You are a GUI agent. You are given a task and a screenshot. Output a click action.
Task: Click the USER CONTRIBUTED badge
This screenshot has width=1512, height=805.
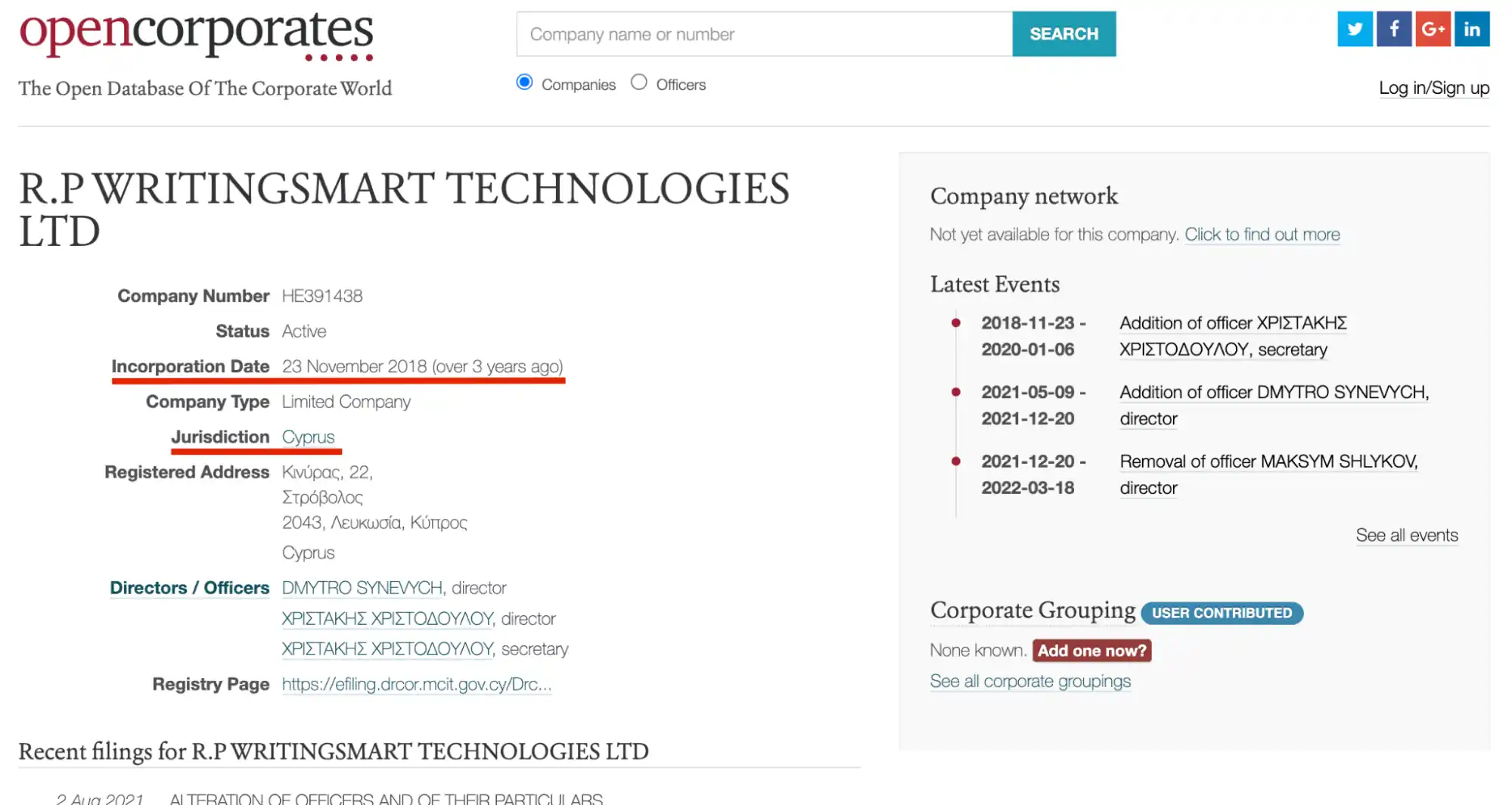pos(1222,613)
